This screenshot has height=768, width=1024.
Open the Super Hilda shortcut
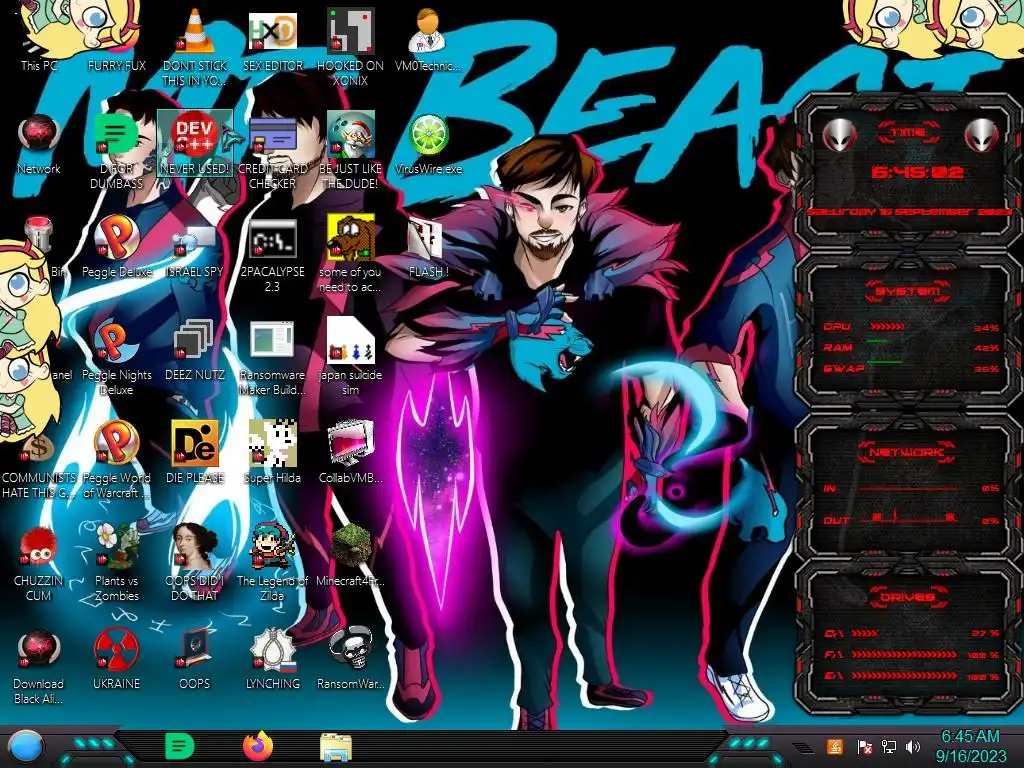click(x=272, y=453)
